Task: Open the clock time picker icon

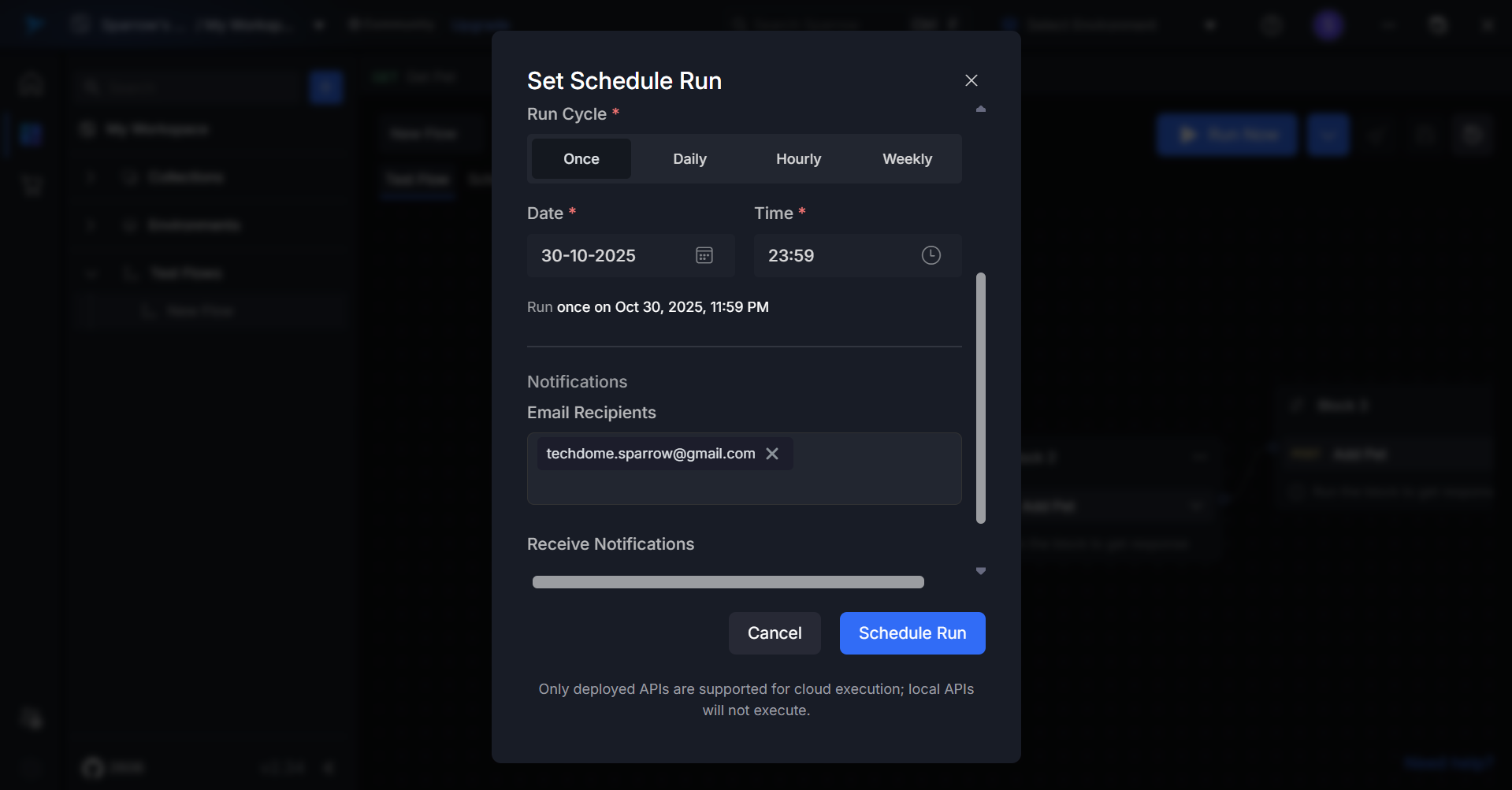Action: click(x=931, y=255)
